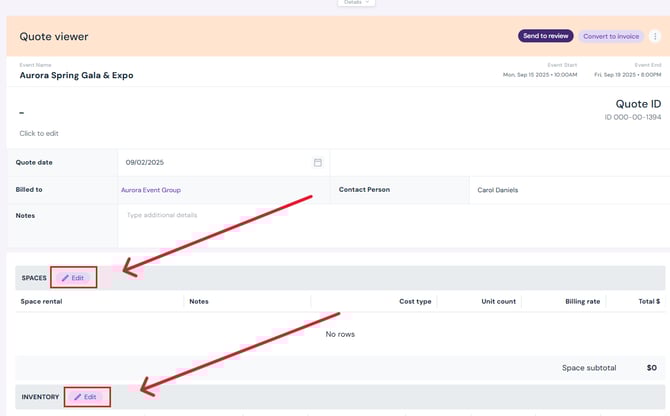Click the 'Click to edit' description text
This screenshot has height=416, width=670.
pyautogui.click(x=39, y=133)
